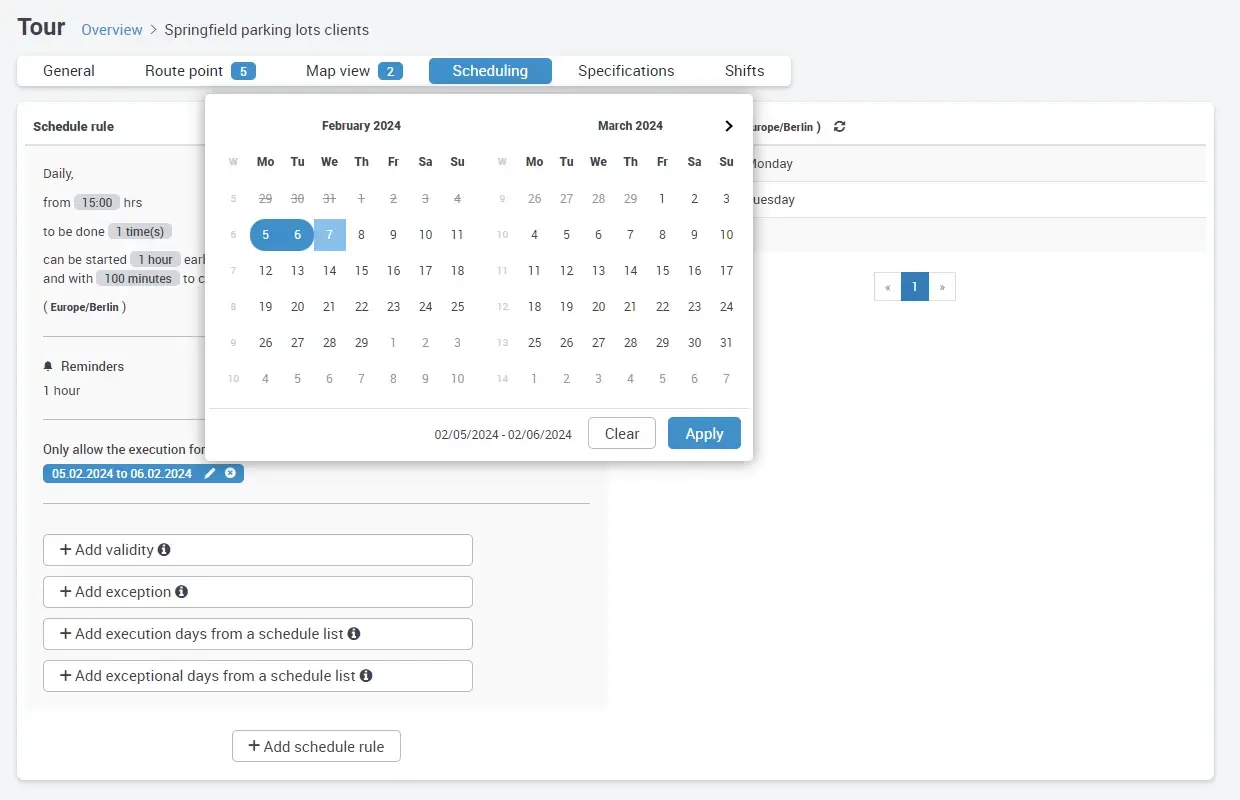Click info icon on Add exceptional days row

coord(367,675)
